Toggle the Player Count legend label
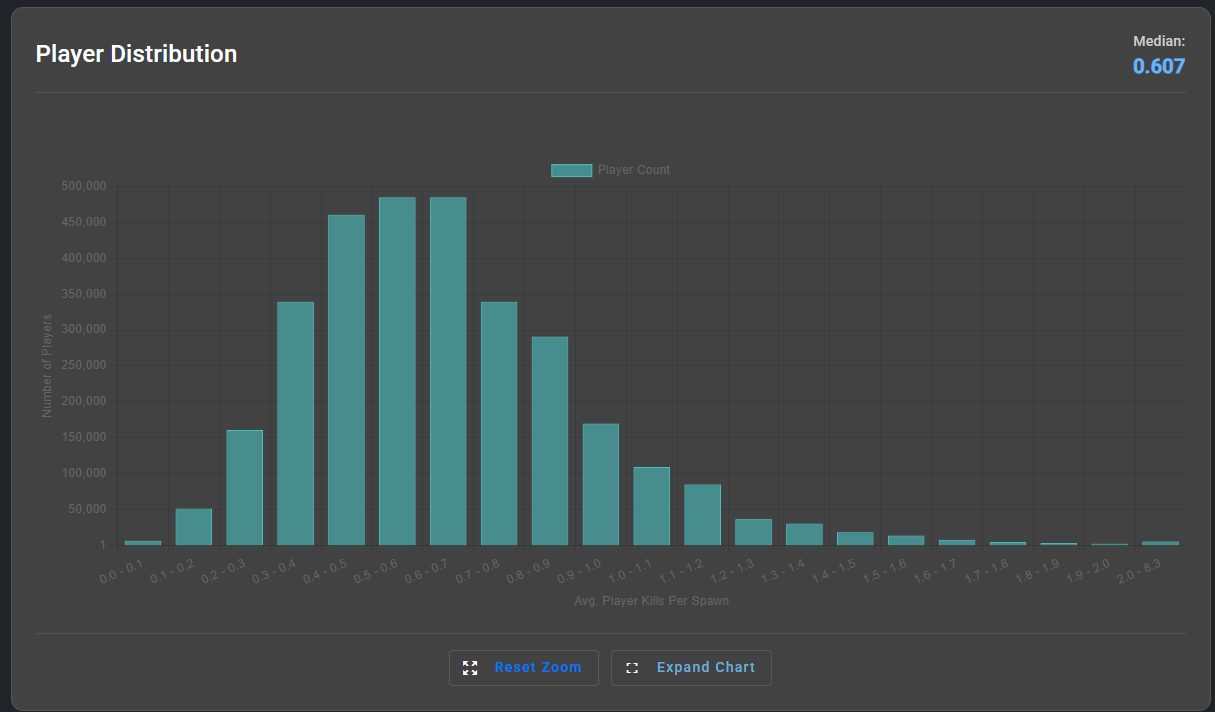1215x712 pixels. pyautogui.click(x=634, y=170)
